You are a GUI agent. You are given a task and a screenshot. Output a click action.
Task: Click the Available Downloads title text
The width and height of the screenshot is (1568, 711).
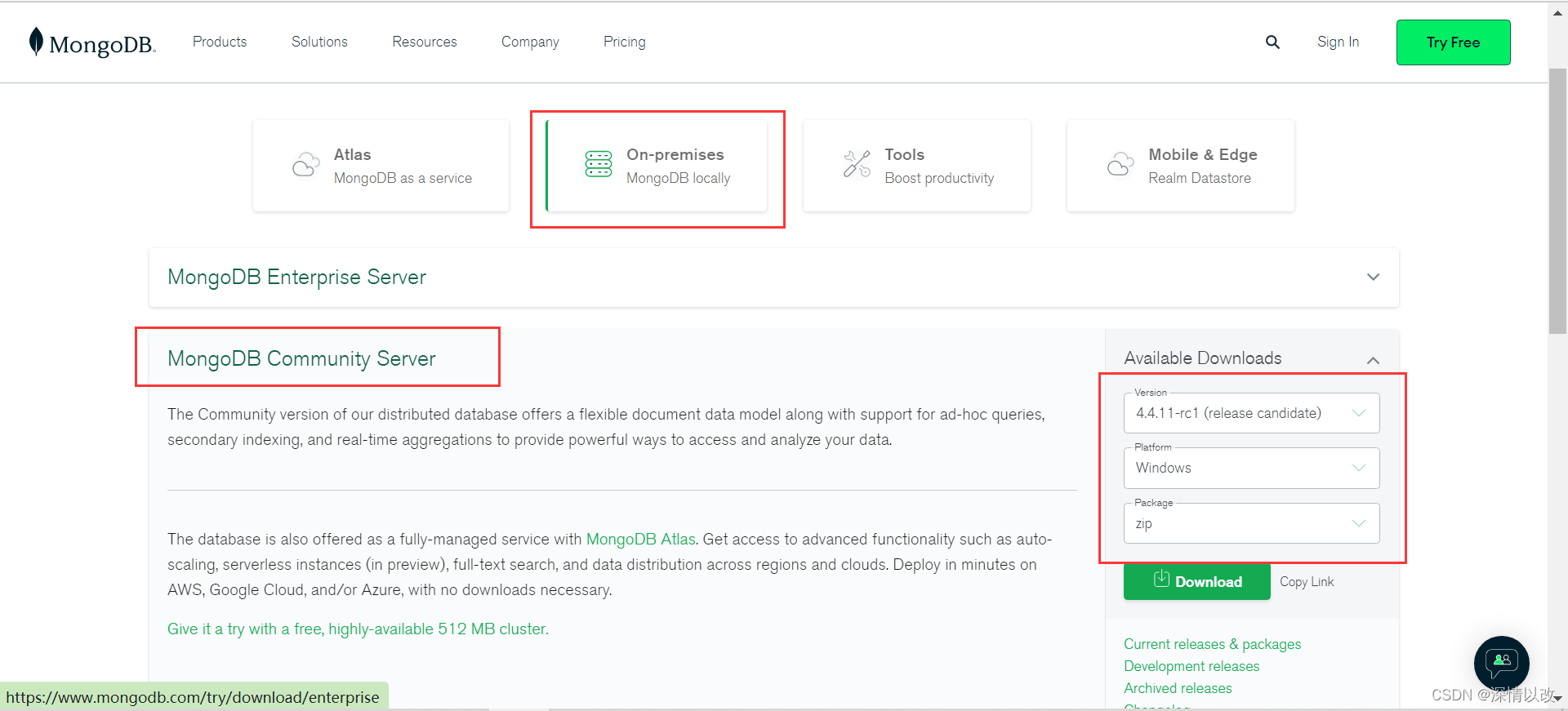(1203, 358)
